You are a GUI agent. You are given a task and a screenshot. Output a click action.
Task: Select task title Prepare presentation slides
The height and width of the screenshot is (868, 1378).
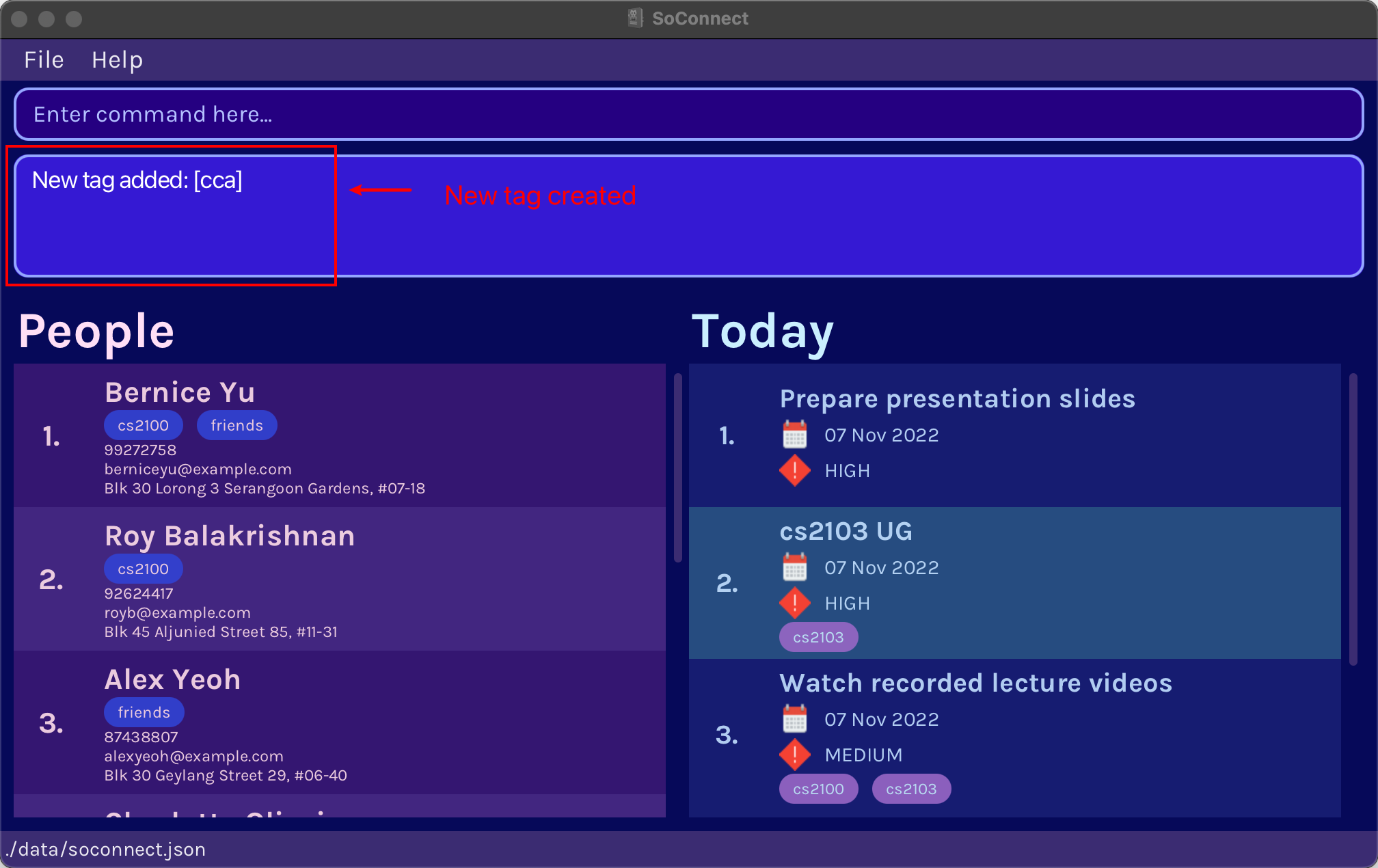pos(957,399)
